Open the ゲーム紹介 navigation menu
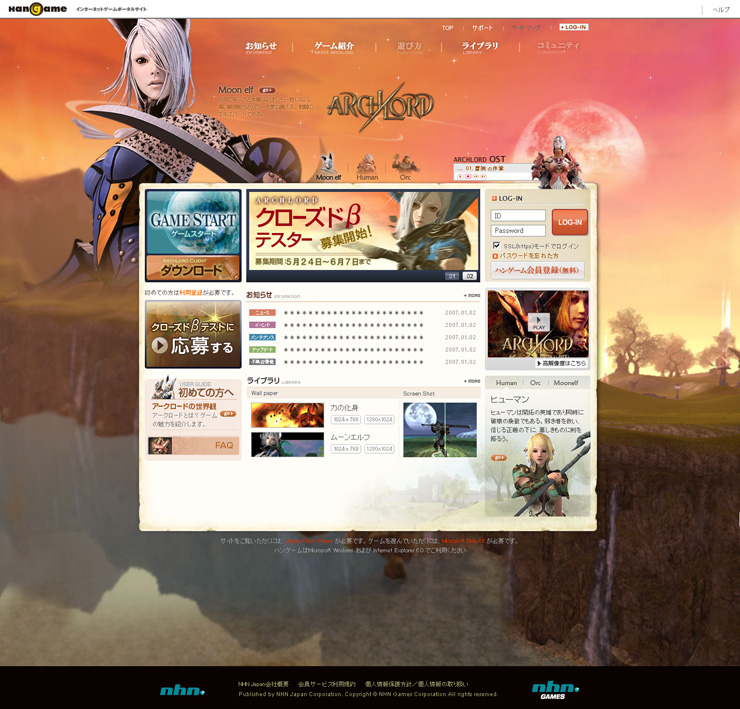 tap(334, 47)
